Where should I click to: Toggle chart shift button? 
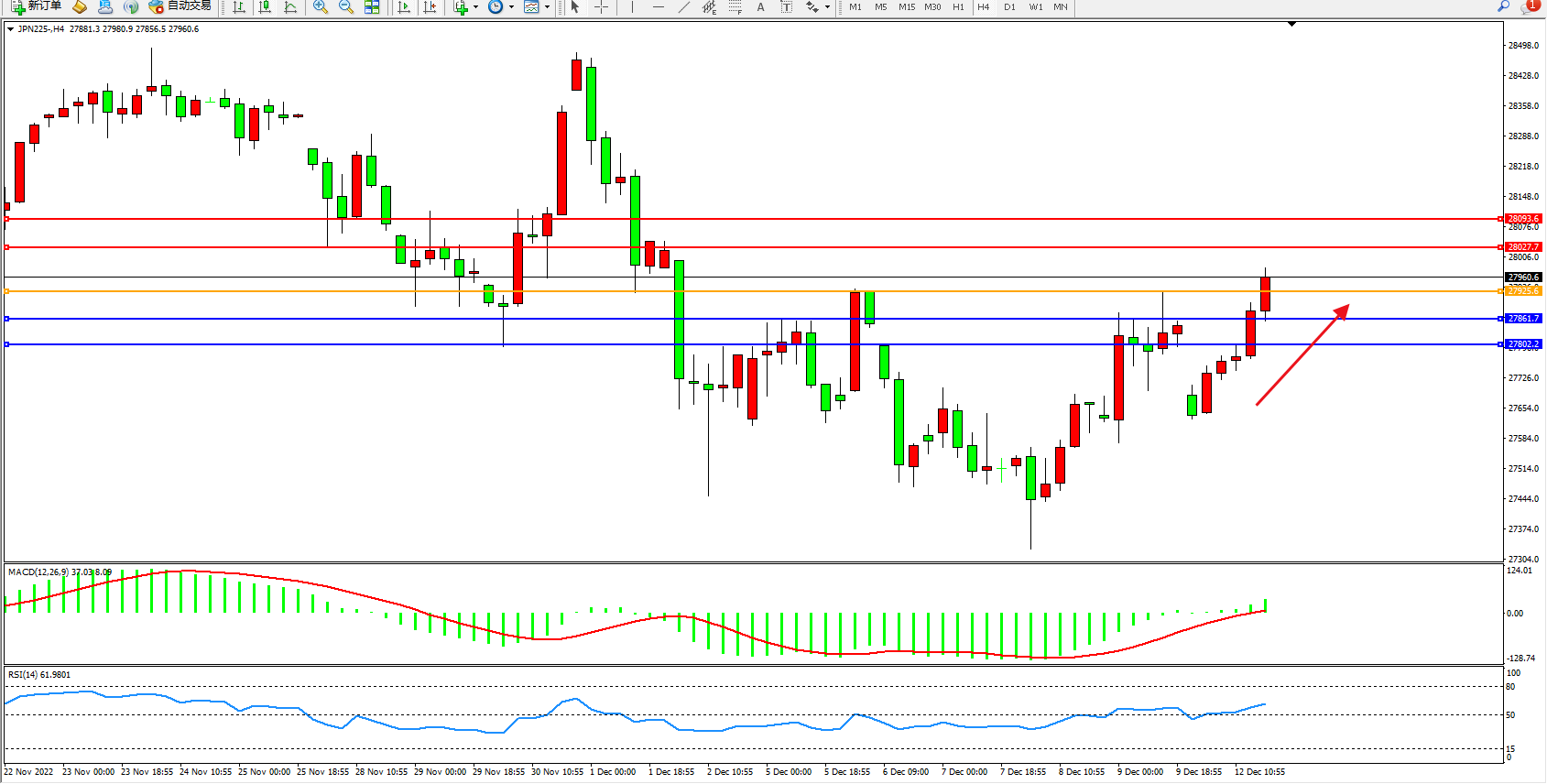coord(430,7)
